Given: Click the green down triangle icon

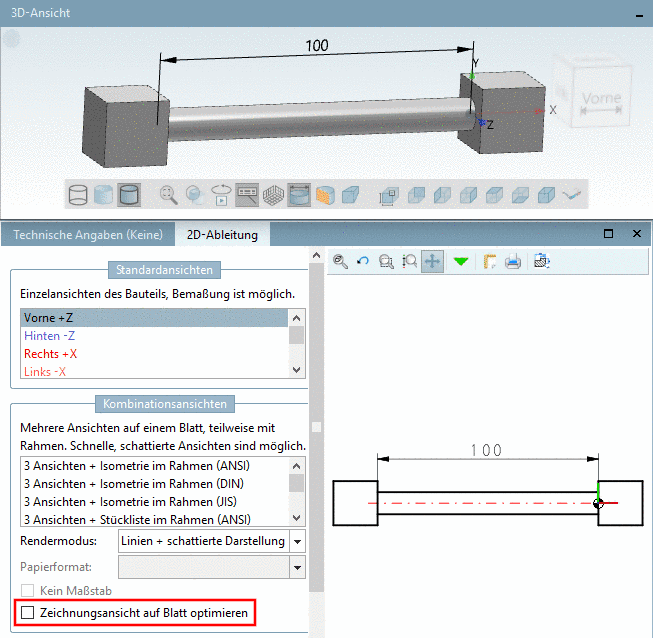Looking at the screenshot, I should tap(461, 262).
